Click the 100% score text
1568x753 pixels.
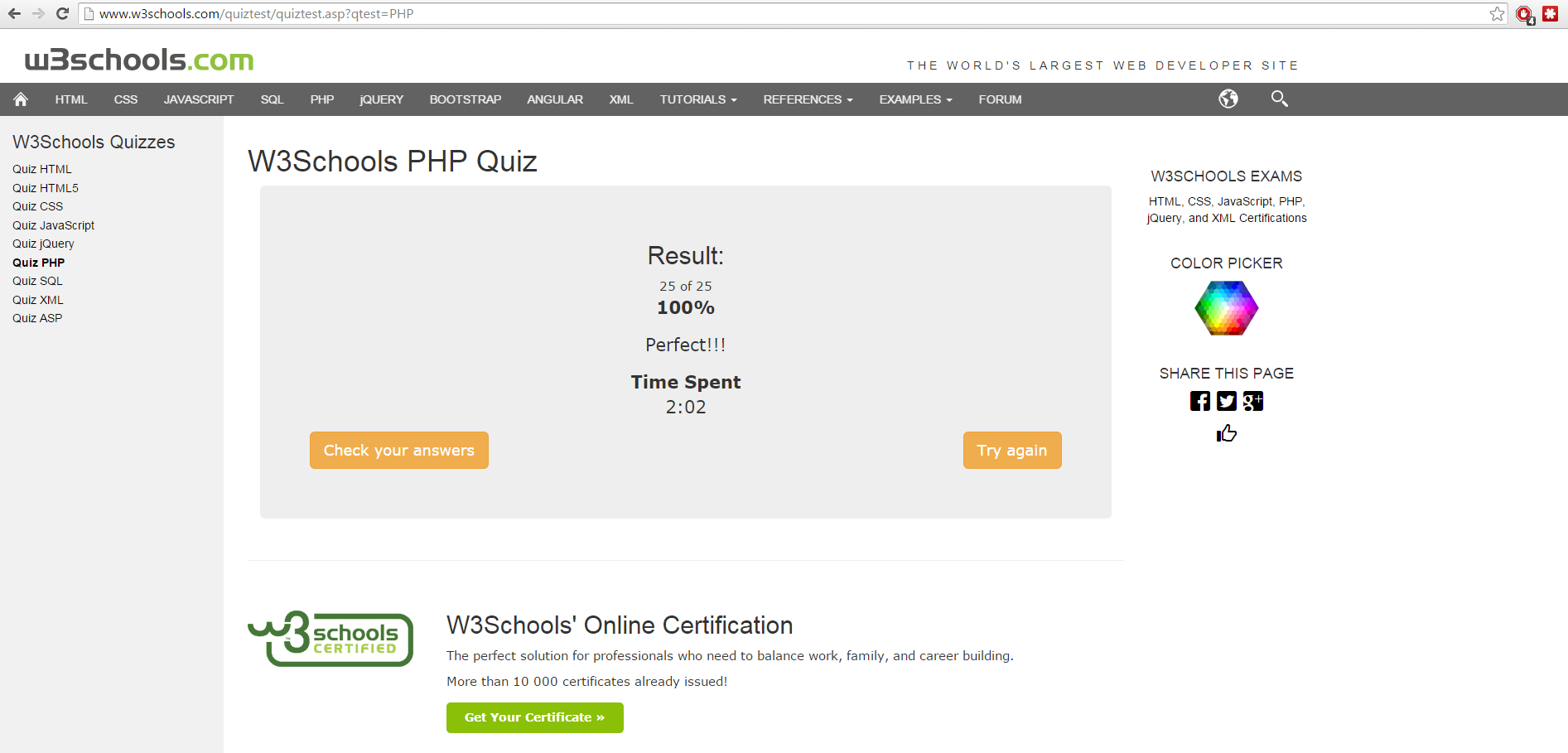(x=686, y=307)
